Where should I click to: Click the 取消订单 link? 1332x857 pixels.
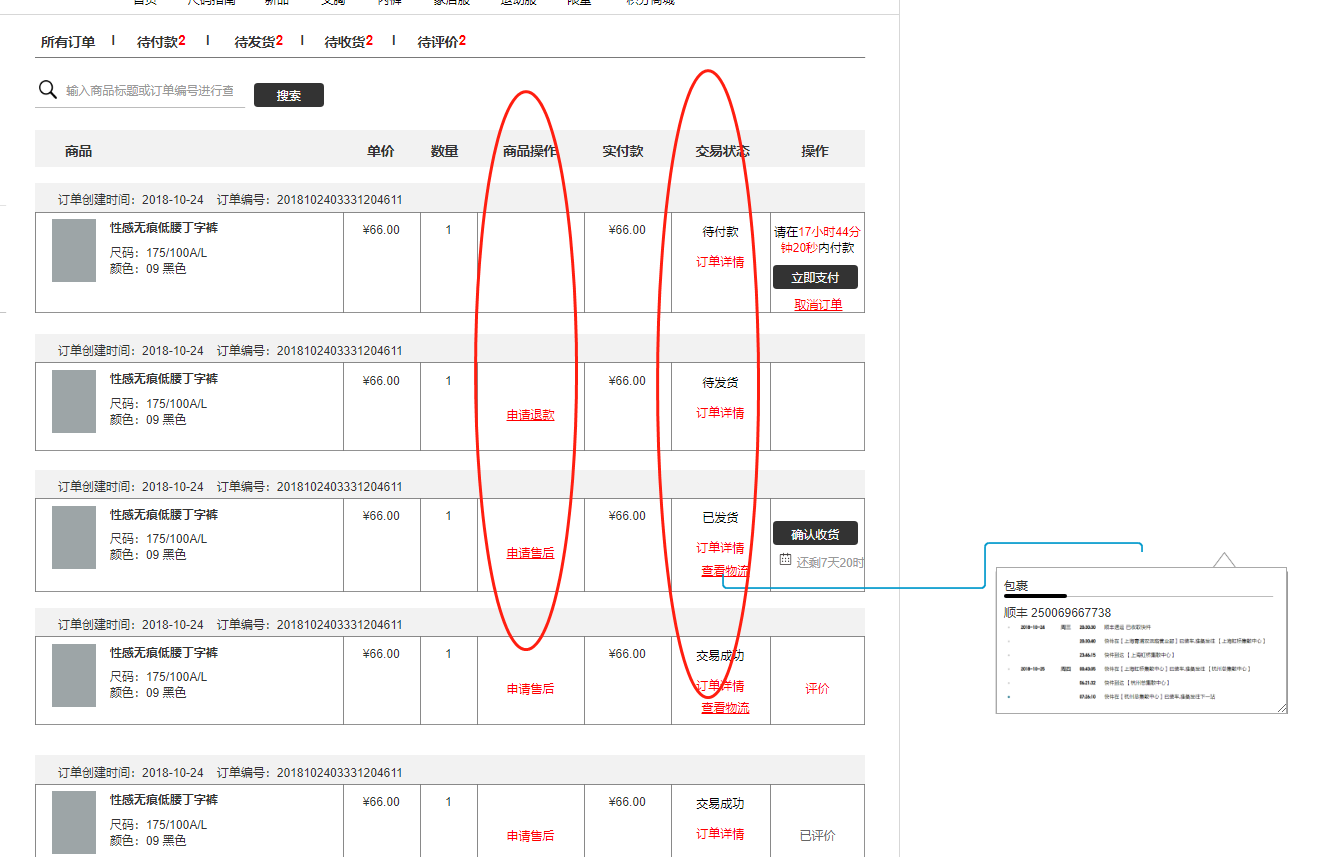pyautogui.click(x=818, y=305)
